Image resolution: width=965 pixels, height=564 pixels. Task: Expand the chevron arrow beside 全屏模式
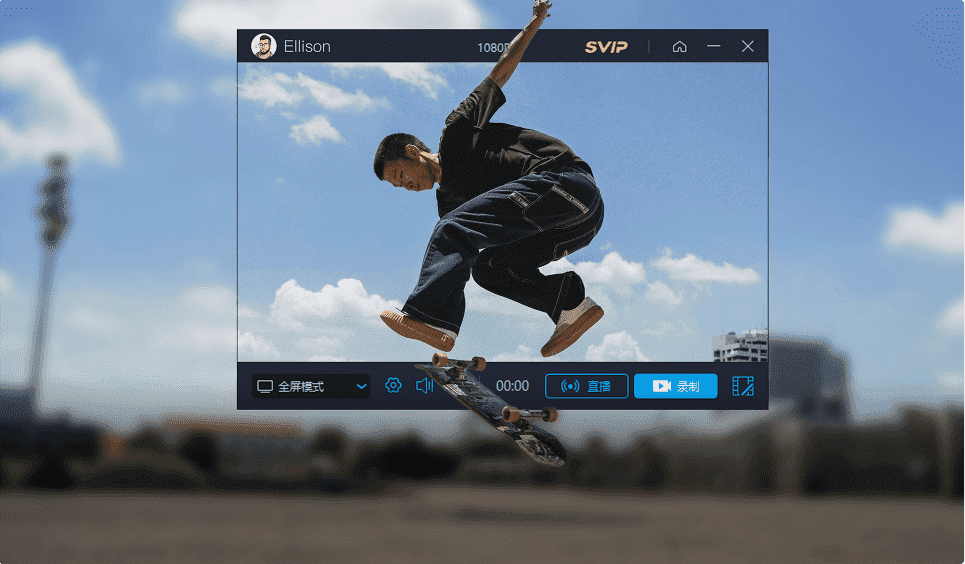pyautogui.click(x=361, y=386)
